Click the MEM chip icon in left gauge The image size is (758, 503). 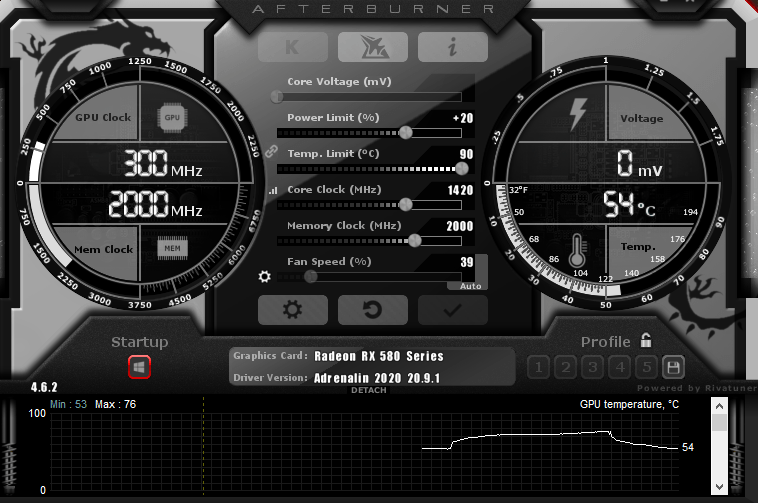coord(172,248)
